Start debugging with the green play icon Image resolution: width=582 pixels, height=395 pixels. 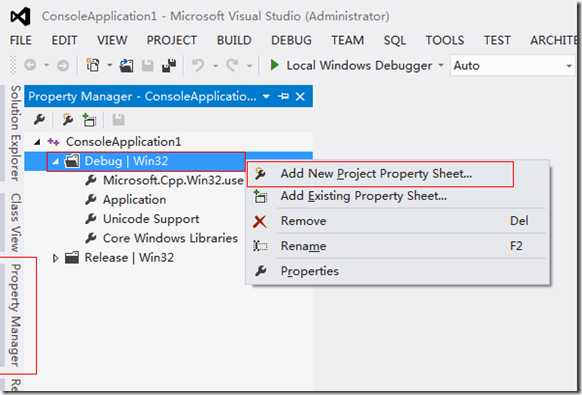274,65
